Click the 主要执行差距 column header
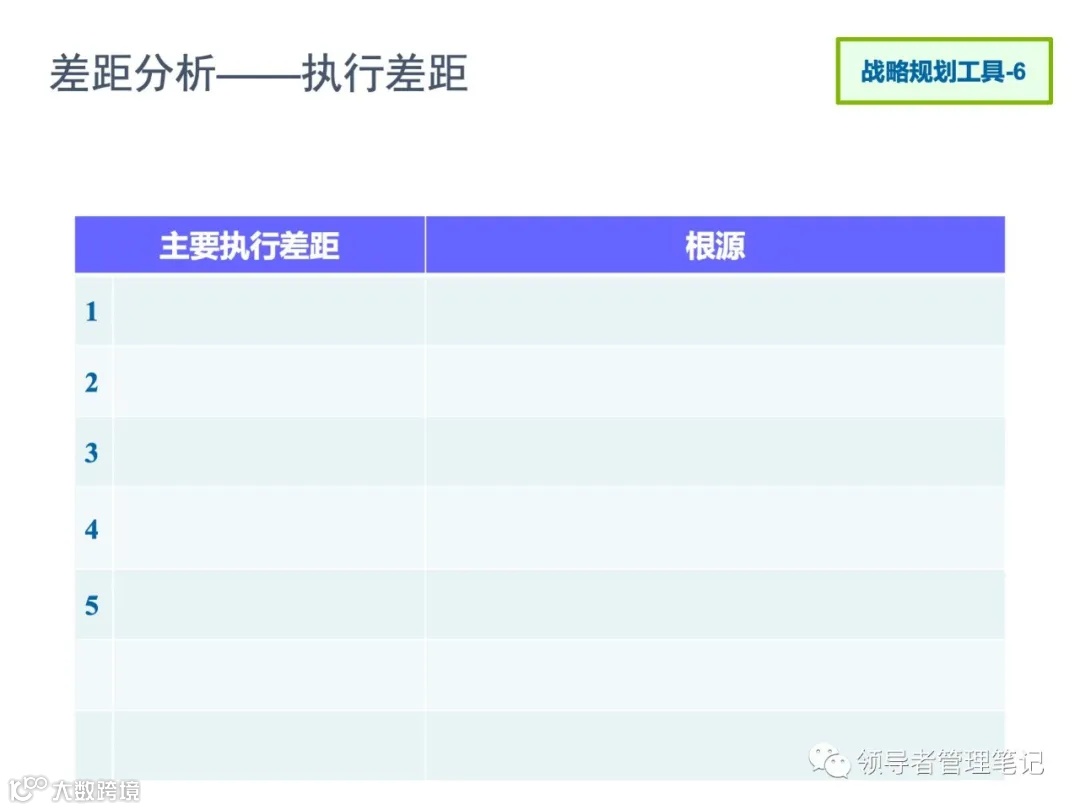This screenshot has height=810, width=1080. 249,245
